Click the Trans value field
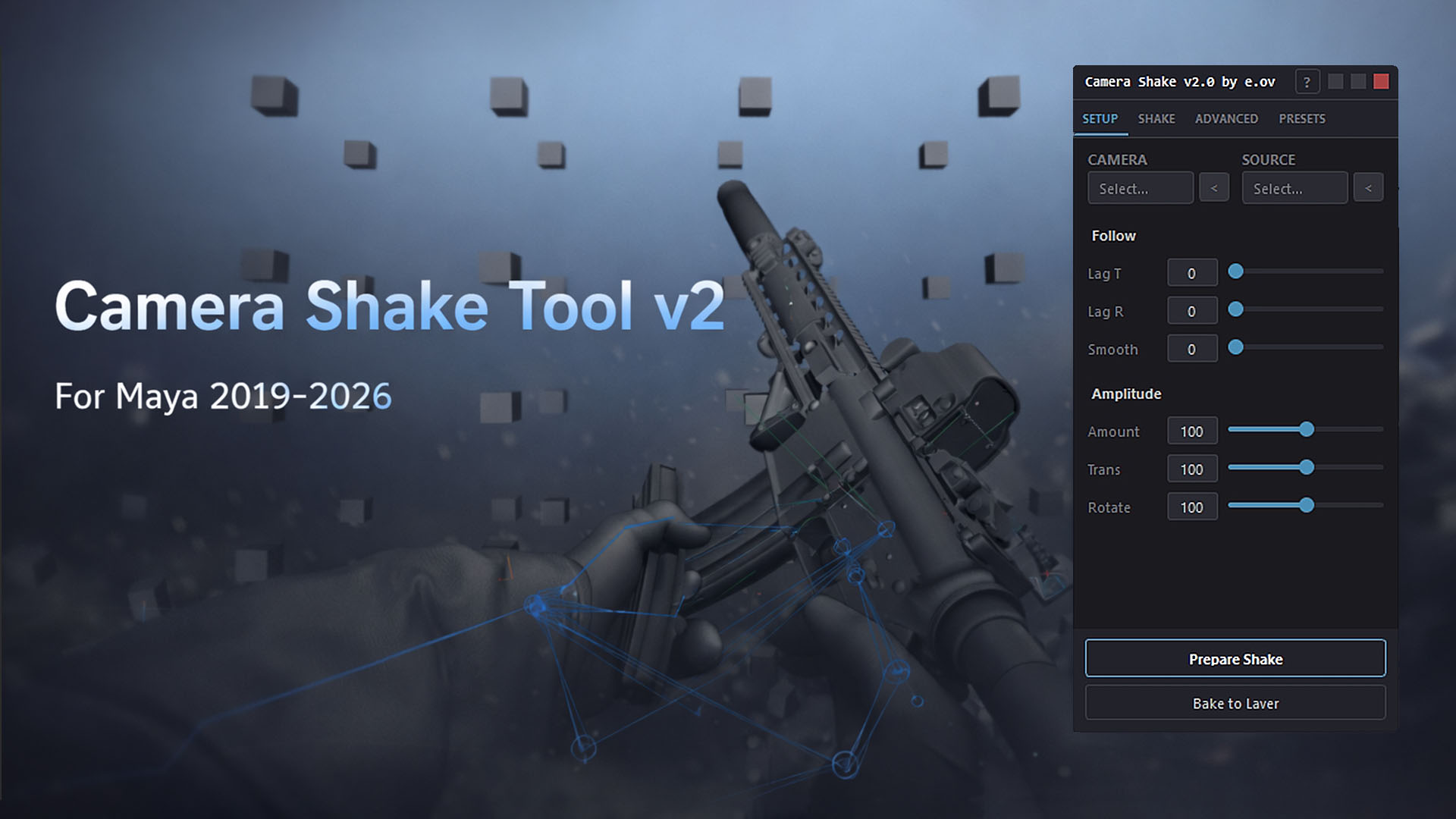 (x=1192, y=469)
